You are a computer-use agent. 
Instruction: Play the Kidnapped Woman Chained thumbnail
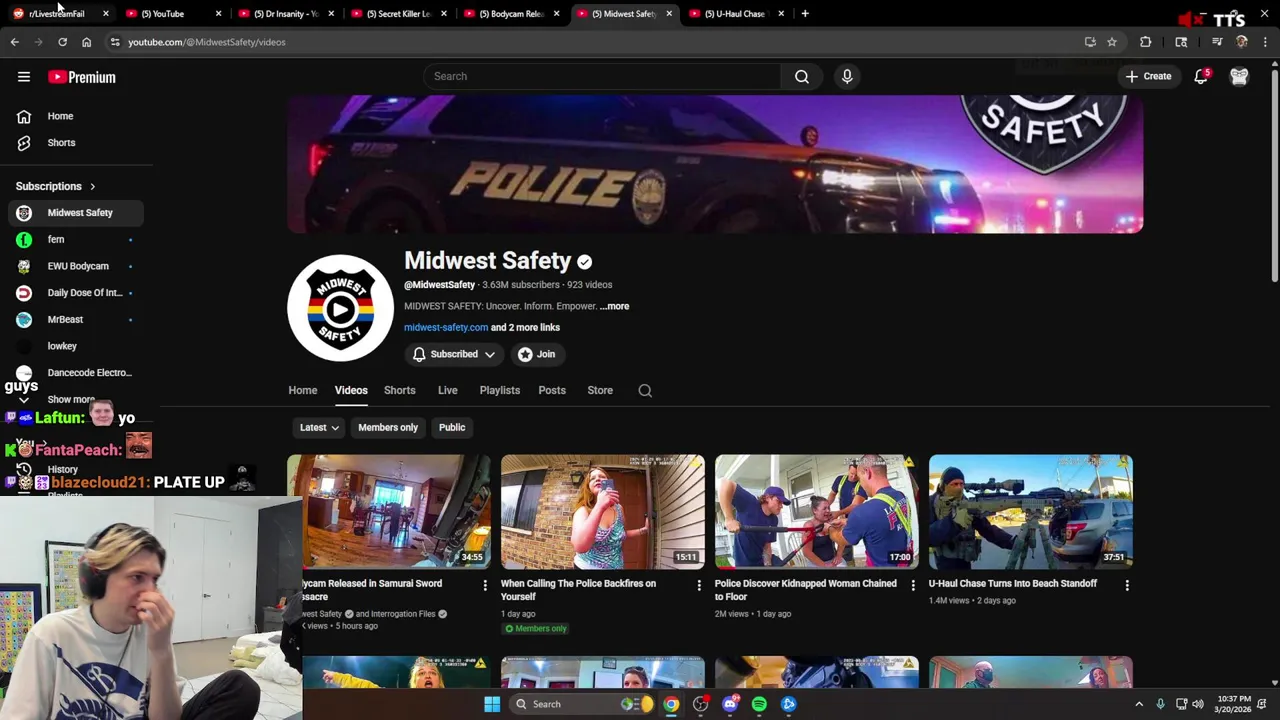point(816,512)
